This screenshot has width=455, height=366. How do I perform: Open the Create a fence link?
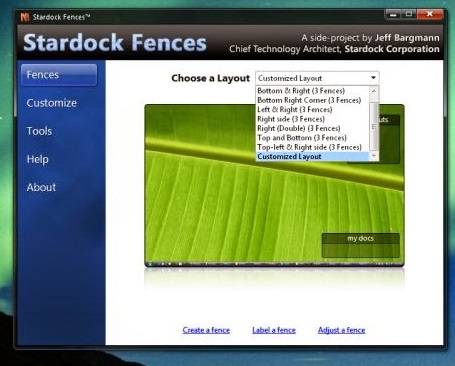[206, 330]
